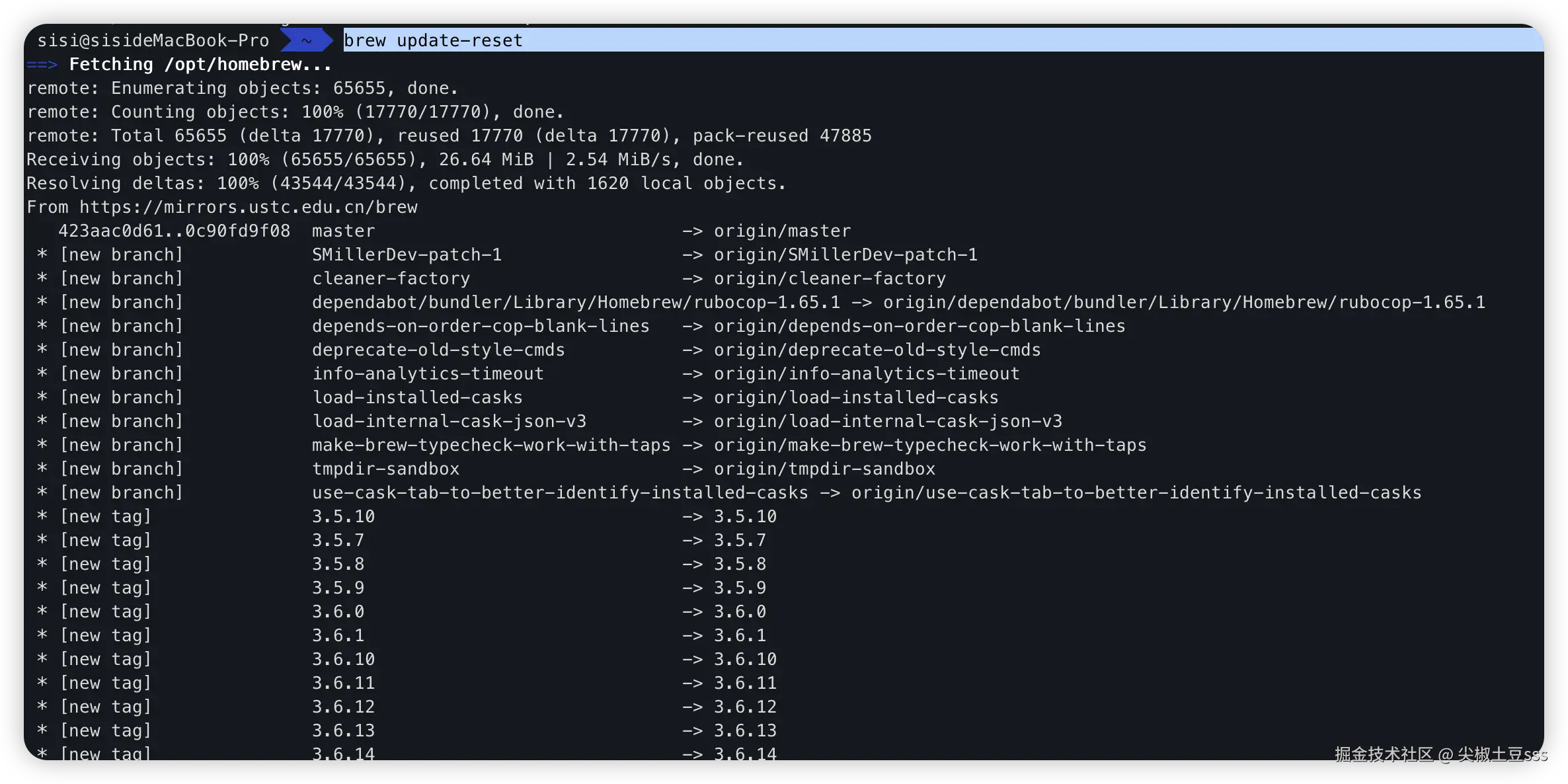Click the cleaner-factory branch name
This screenshot has height=784, width=1568.
391,278
